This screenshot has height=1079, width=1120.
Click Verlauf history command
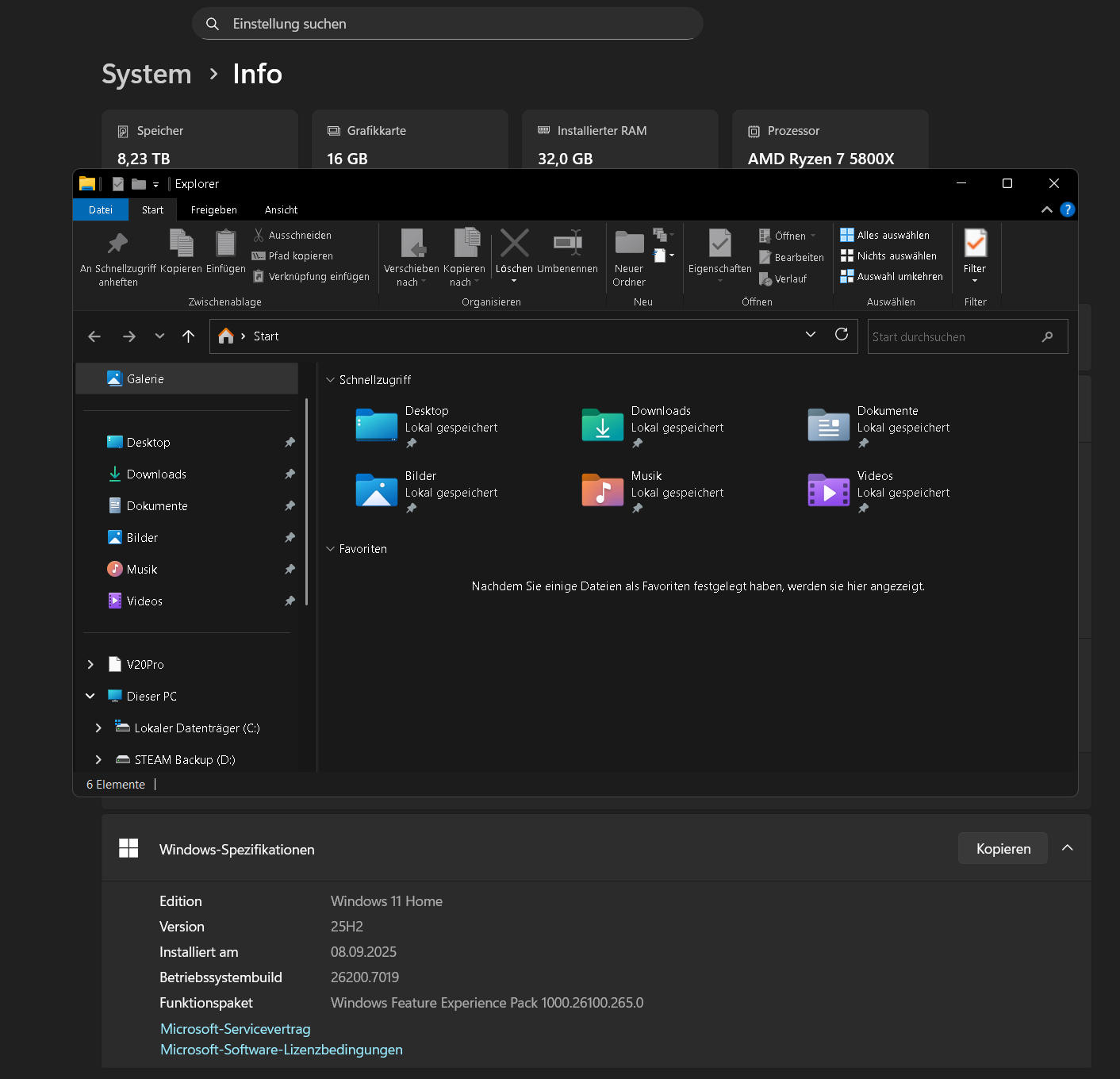[783, 278]
